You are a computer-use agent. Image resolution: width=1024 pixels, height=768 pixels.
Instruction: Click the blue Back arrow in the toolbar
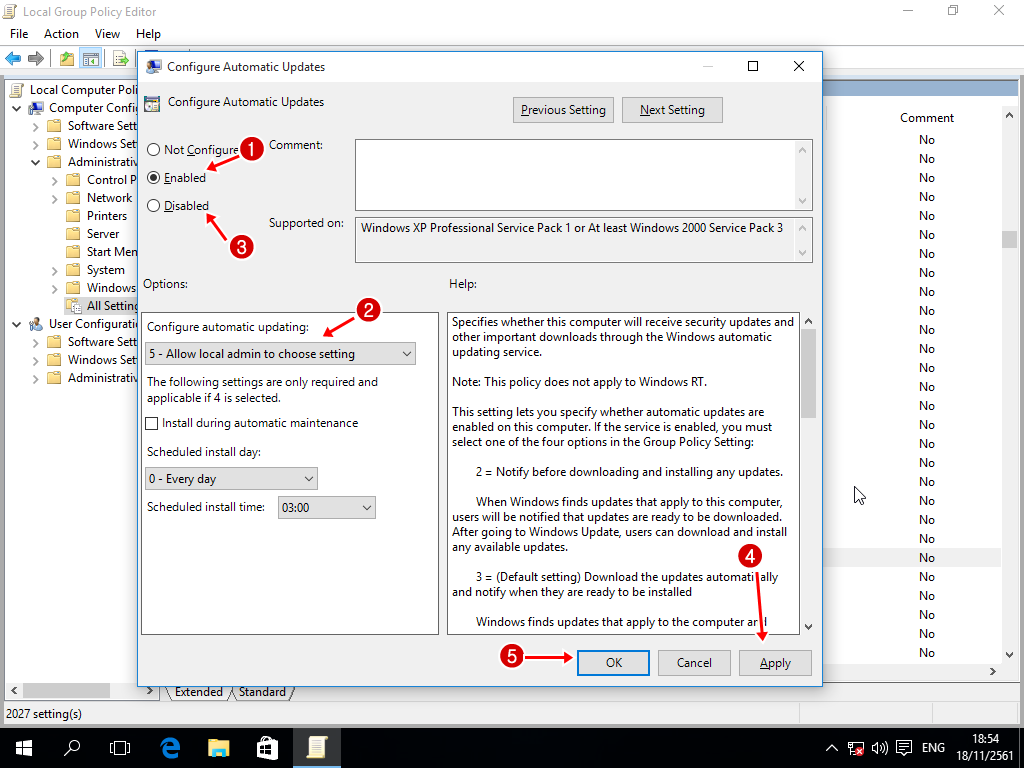coord(13,59)
